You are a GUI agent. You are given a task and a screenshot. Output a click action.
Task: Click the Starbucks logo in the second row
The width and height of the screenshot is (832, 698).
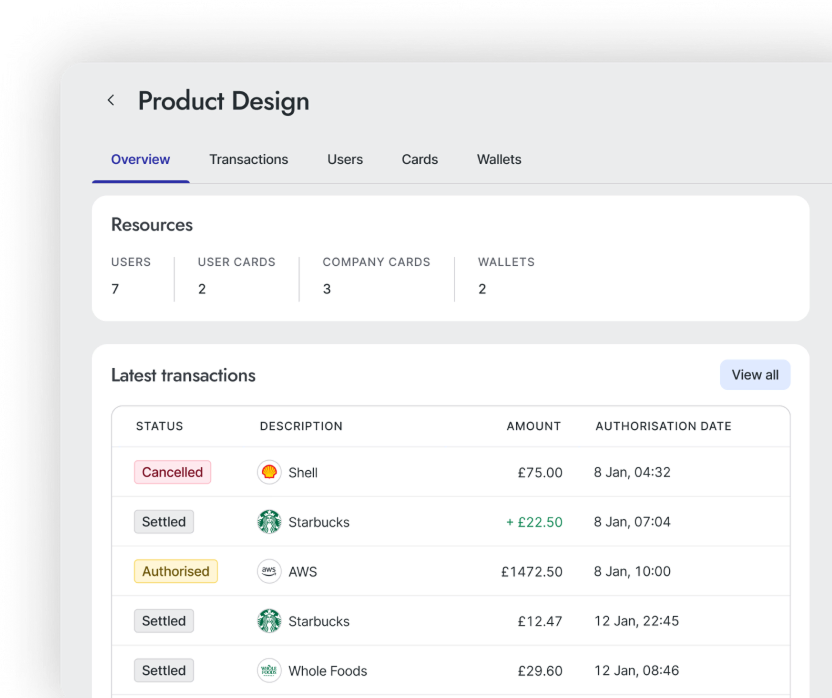click(x=269, y=522)
